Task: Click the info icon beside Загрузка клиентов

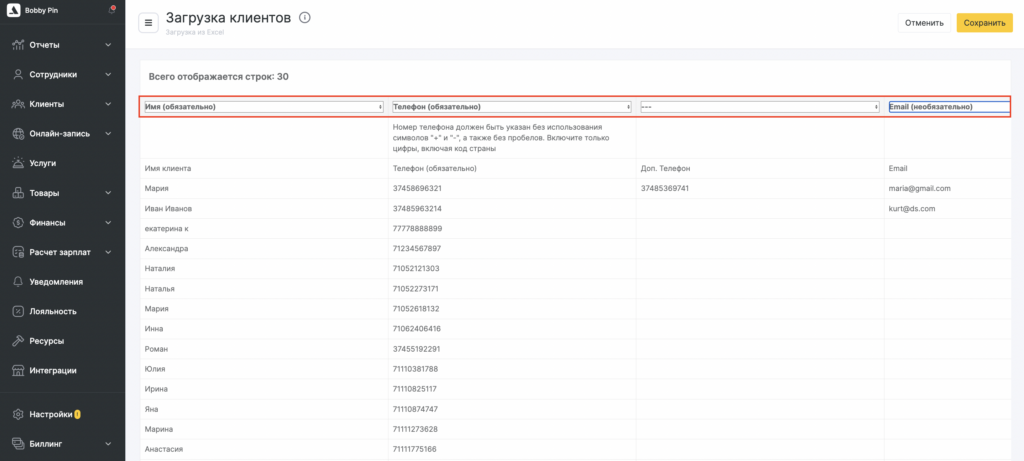Action: (x=304, y=18)
